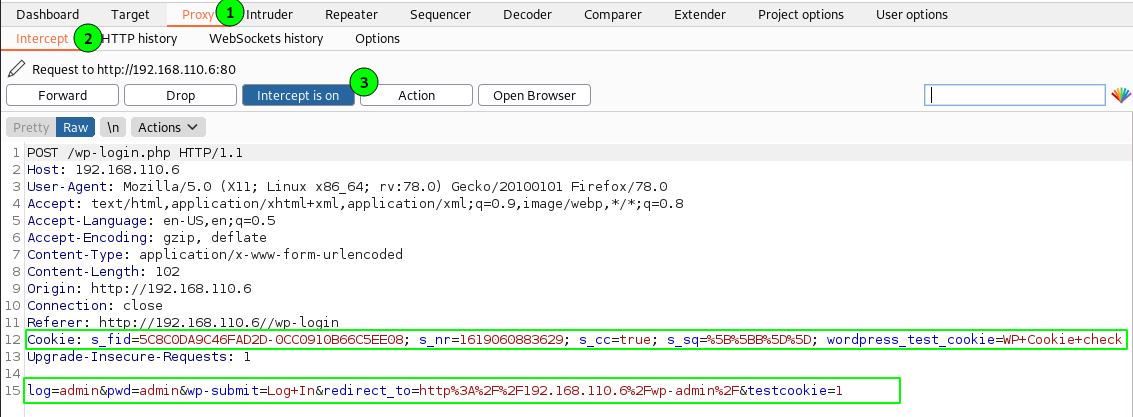The width and height of the screenshot is (1133, 417).
Task: Switch to Pretty view mode
Action: click(31, 127)
